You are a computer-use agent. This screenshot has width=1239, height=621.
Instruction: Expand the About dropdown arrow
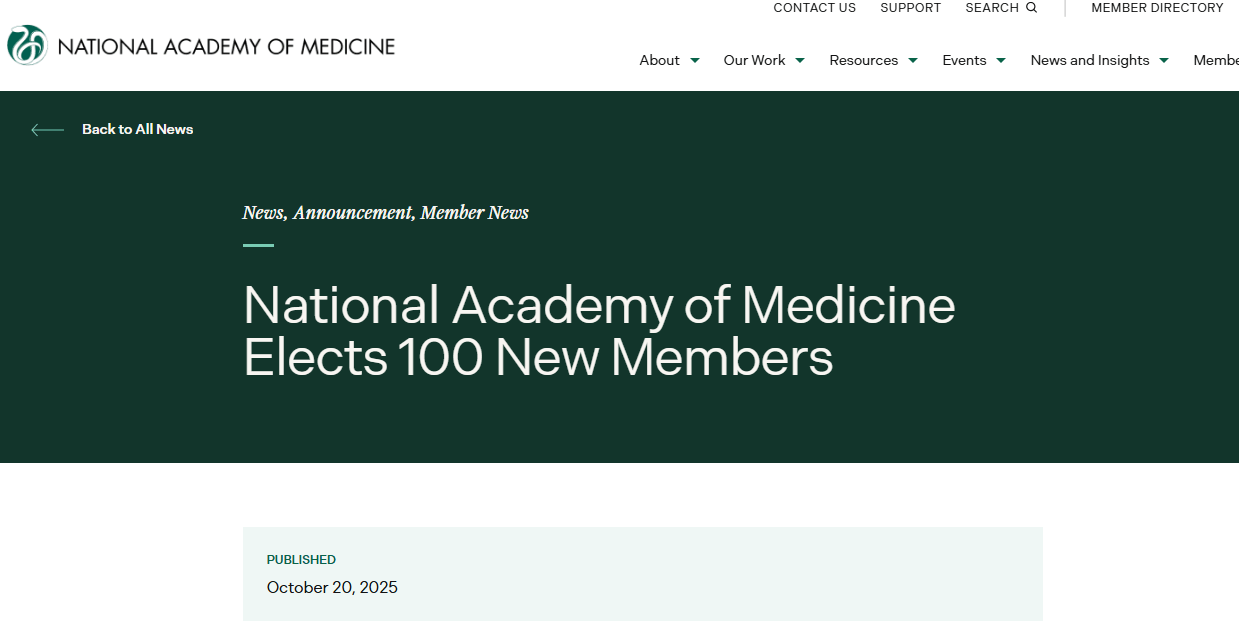pos(695,61)
